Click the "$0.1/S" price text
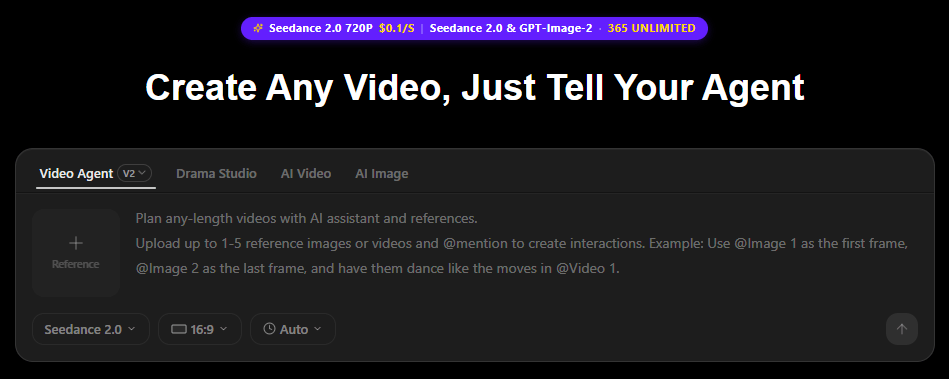This screenshot has width=949, height=379. 396,28
